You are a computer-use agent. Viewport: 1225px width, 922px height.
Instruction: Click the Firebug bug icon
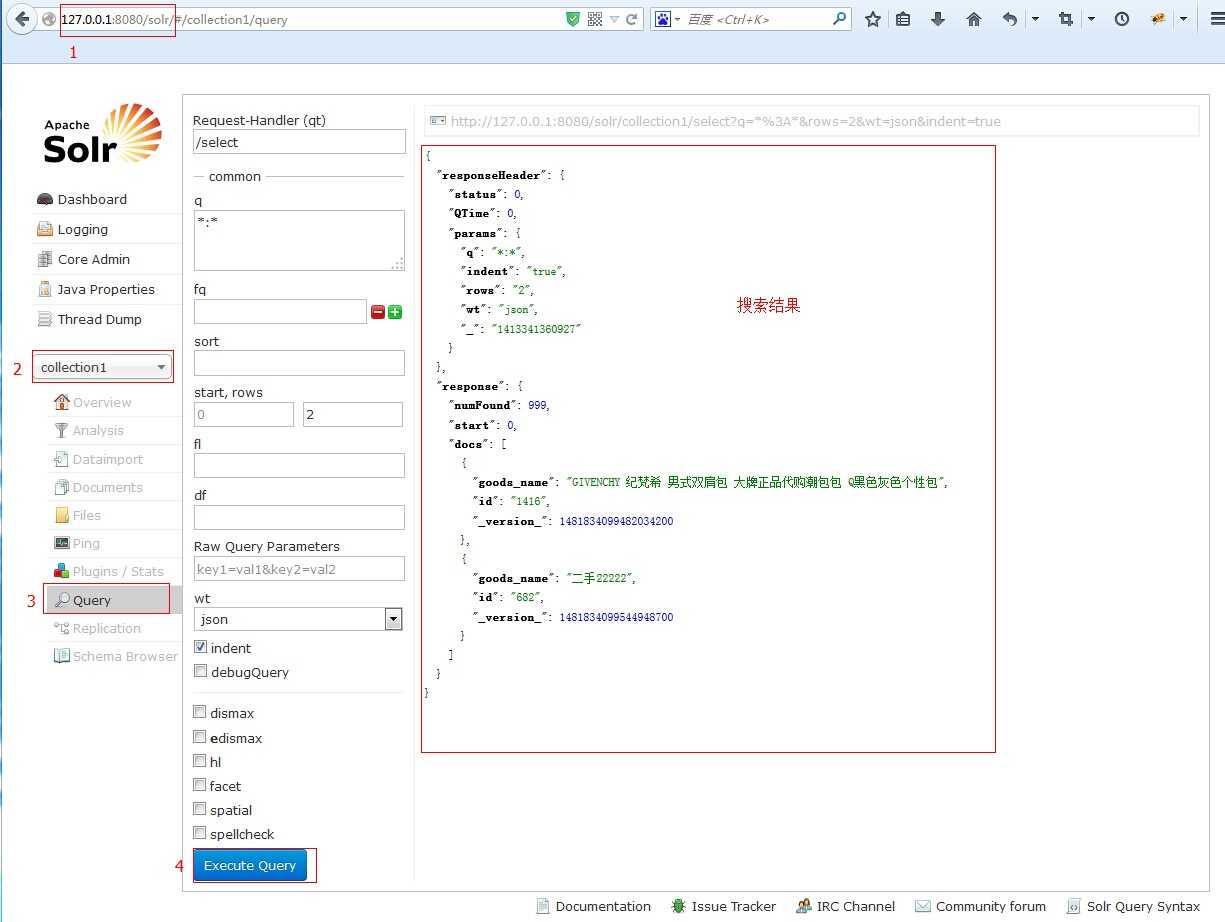1158,19
